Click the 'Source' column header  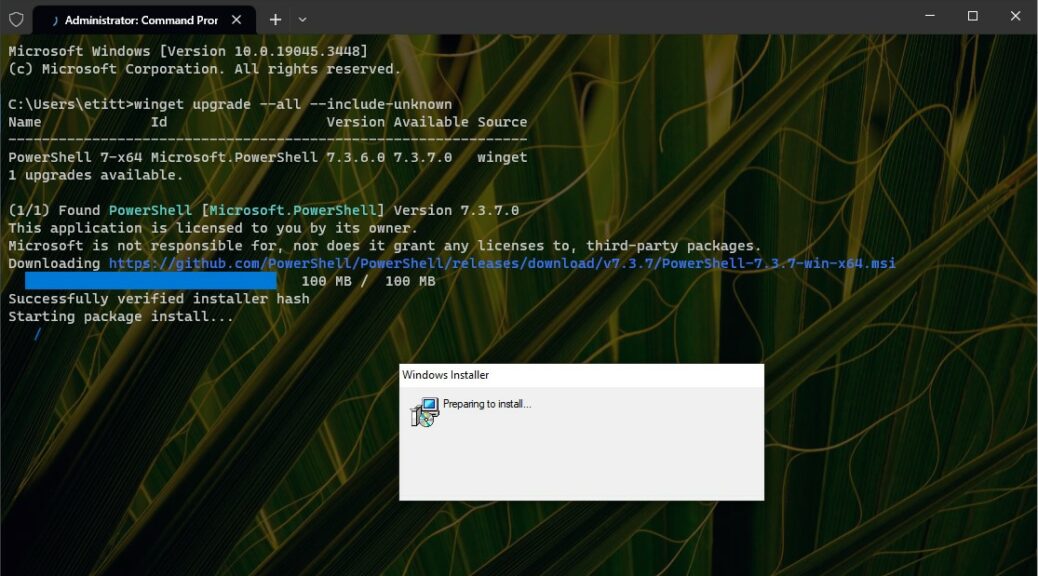tap(502, 122)
